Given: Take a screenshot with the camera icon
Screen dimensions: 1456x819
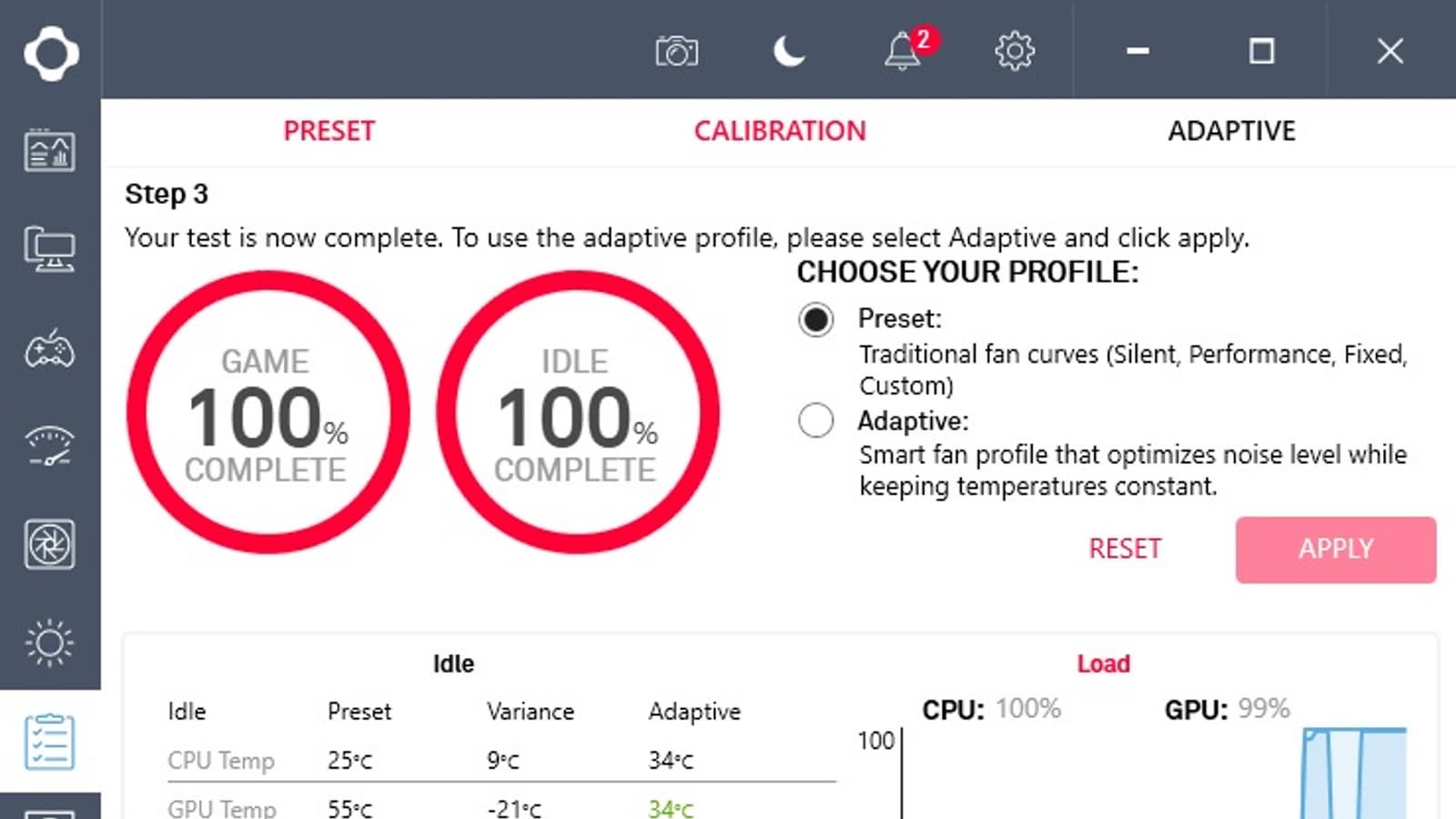Looking at the screenshot, I should (x=676, y=51).
